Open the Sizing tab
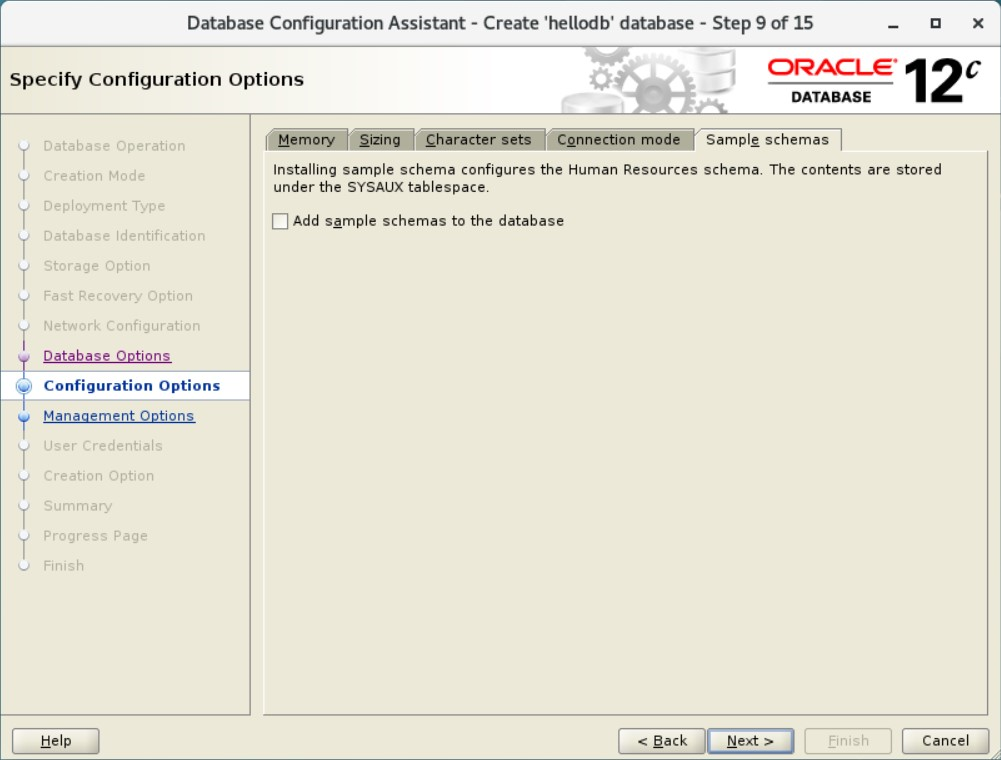 (x=380, y=140)
